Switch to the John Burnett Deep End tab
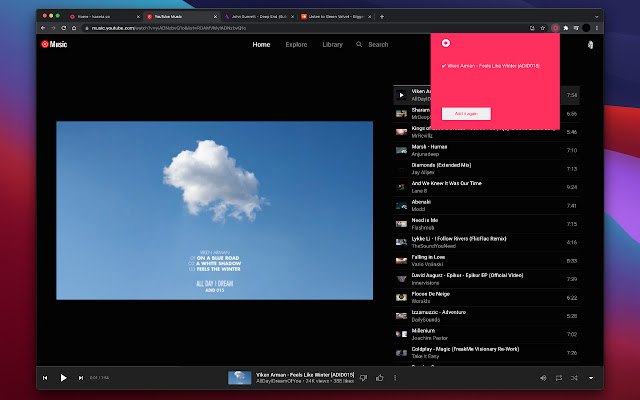This screenshot has width=640, height=400. tap(259, 17)
